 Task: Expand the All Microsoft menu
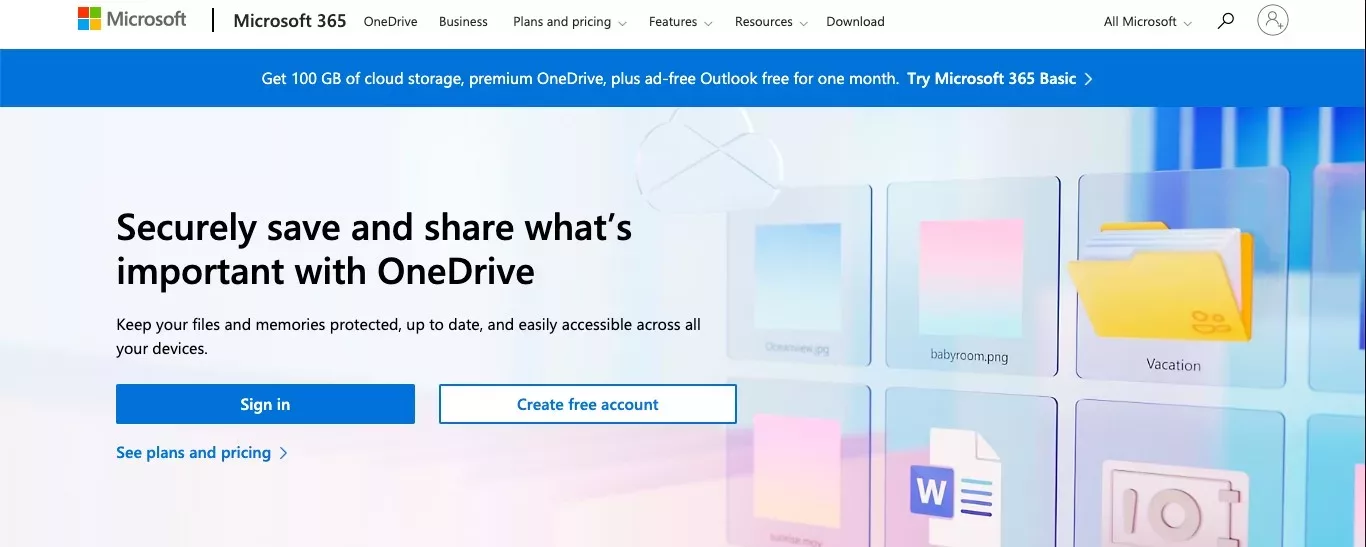click(x=1148, y=22)
